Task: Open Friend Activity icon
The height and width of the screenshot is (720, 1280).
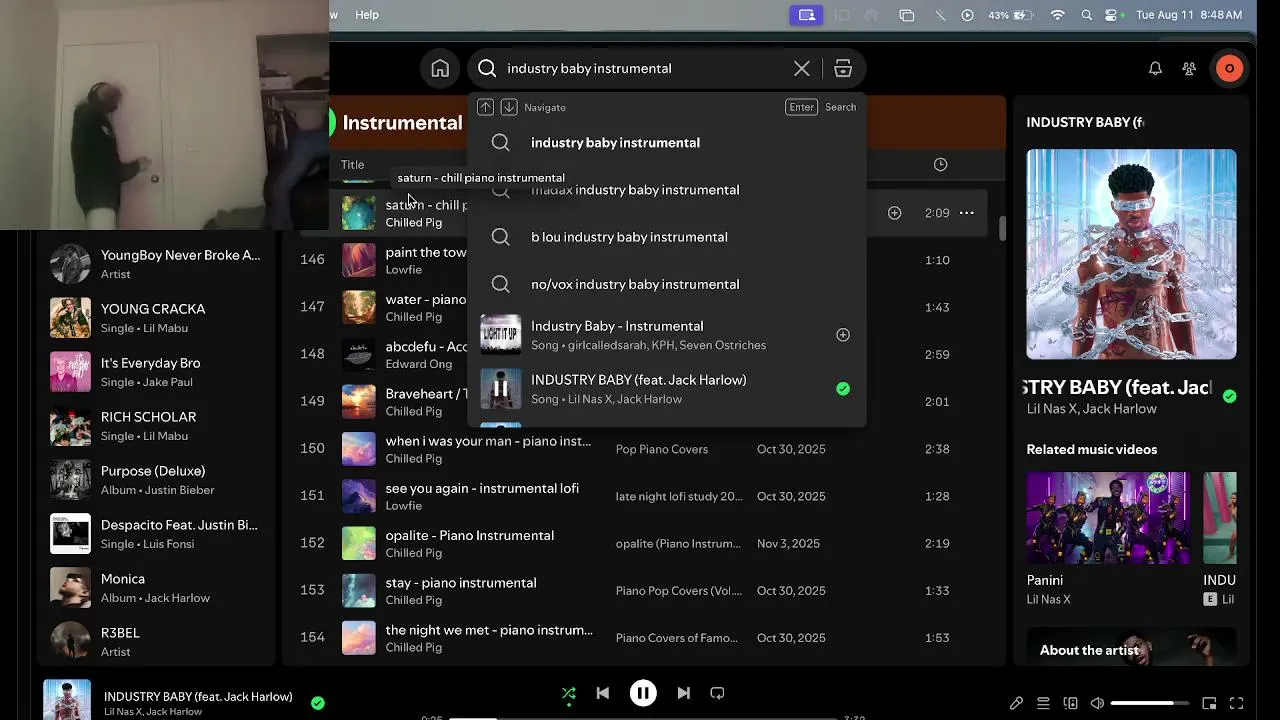Action: click(1189, 69)
